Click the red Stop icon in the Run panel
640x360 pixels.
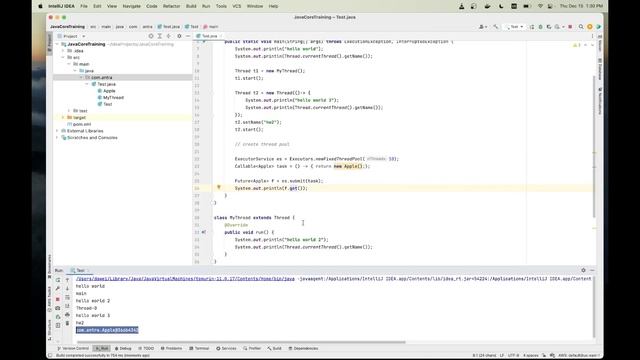(x=58, y=299)
